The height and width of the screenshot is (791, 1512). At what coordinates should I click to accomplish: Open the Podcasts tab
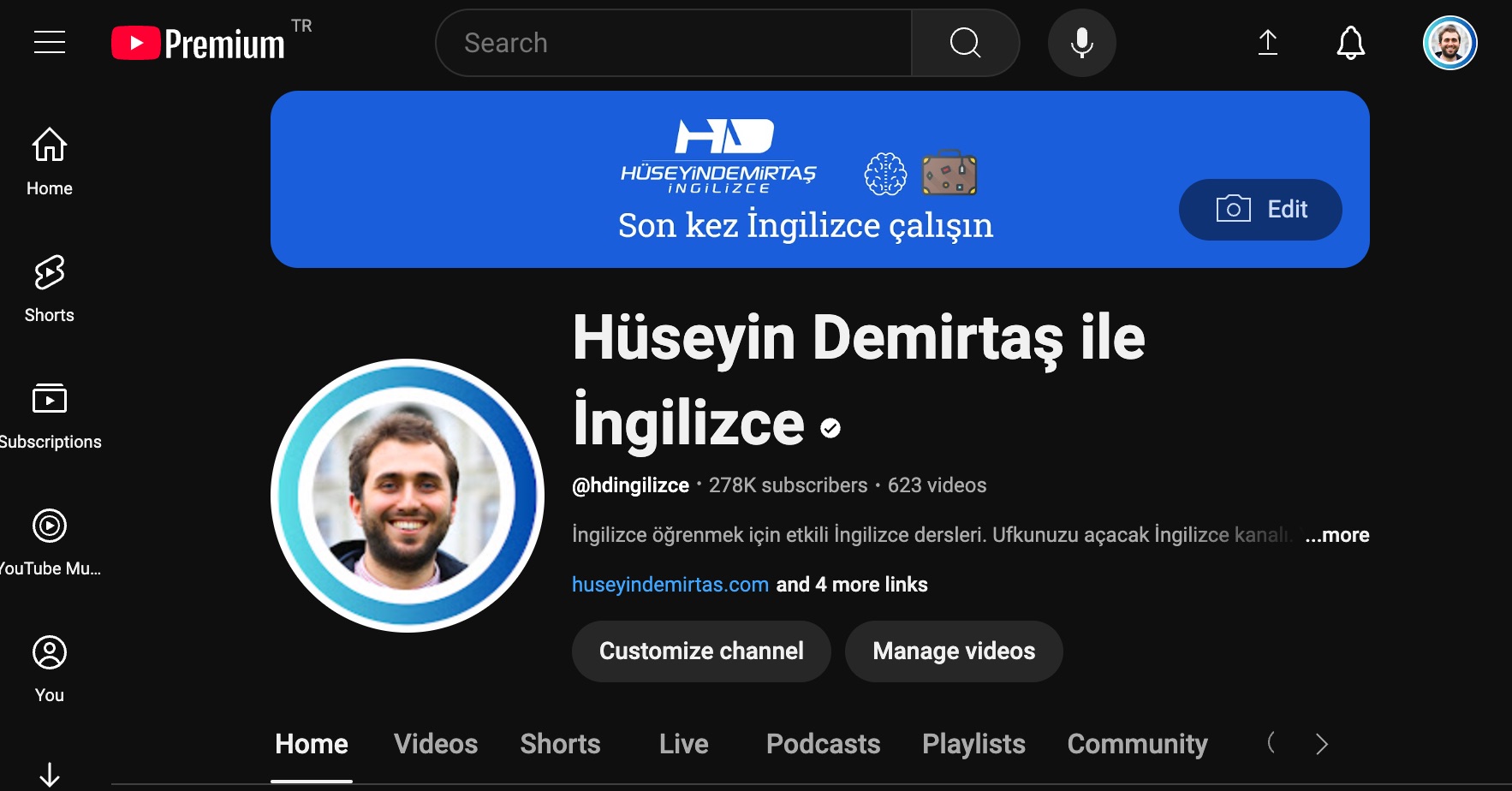[822, 744]
